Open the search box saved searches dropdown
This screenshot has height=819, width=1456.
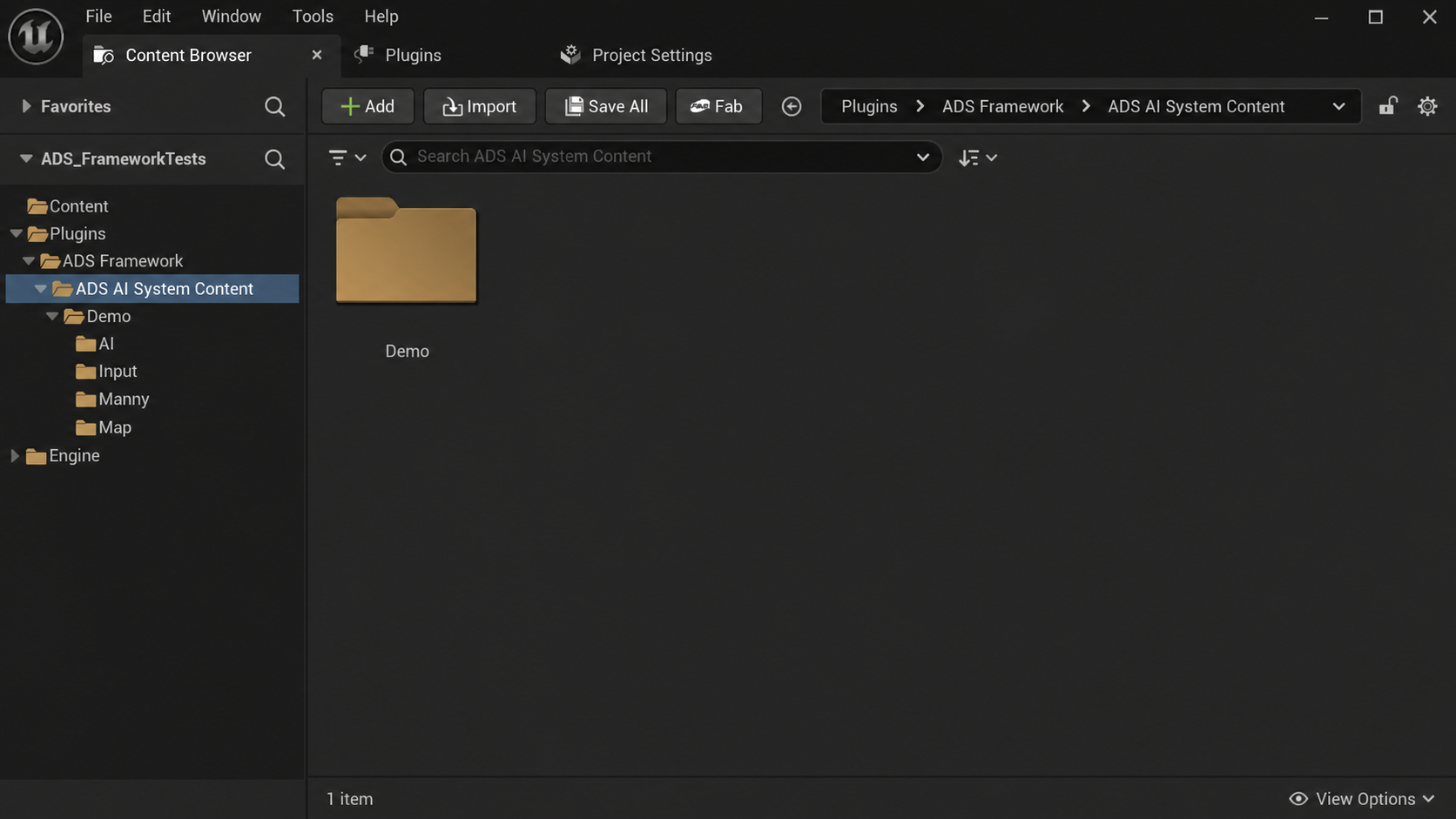pyautogui.click(x=923, y=157)
